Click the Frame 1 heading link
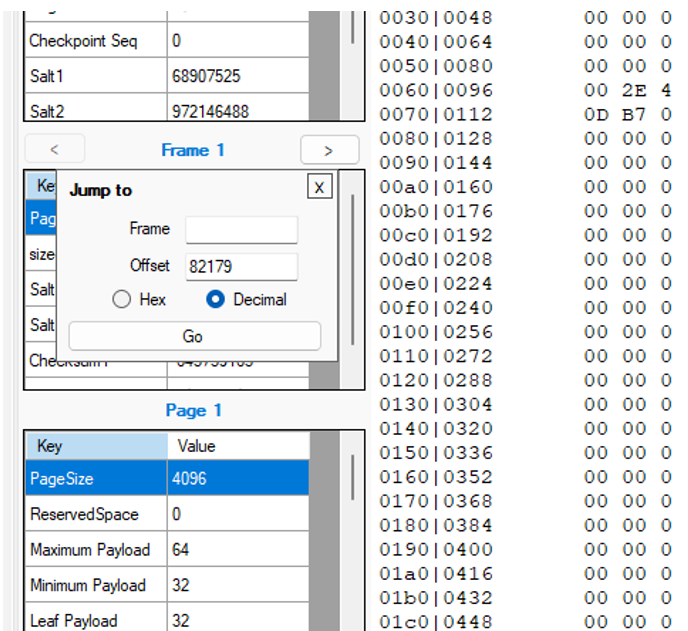This screenshot has height=631, width=688. pyautogui.click(x=192, y=150)
